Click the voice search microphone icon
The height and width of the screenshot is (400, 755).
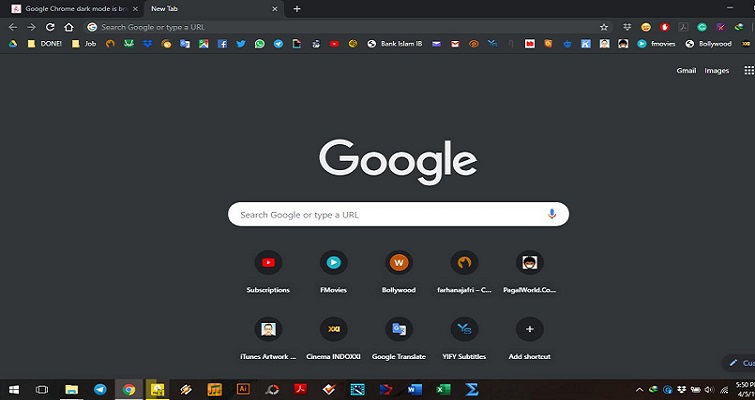(552, 214)
